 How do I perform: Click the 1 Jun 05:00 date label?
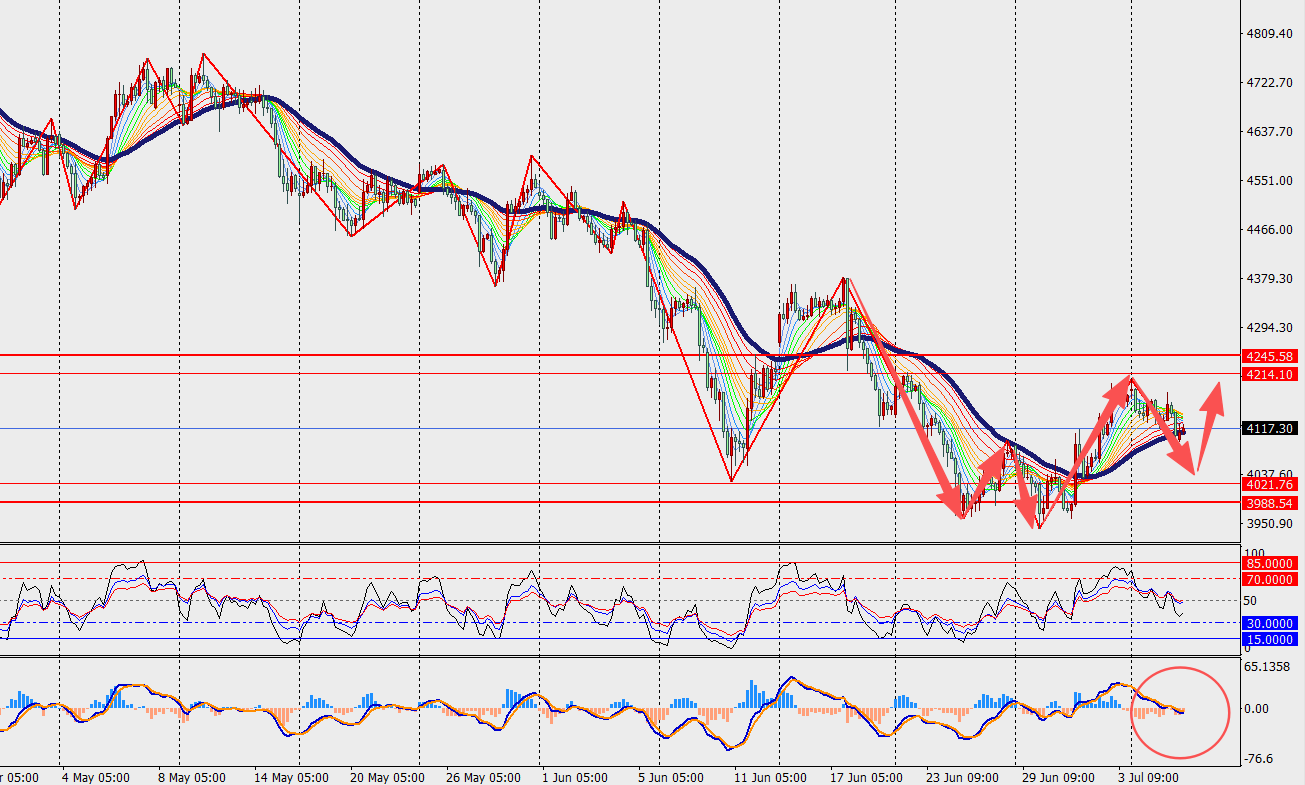click(x=575, y=777)
